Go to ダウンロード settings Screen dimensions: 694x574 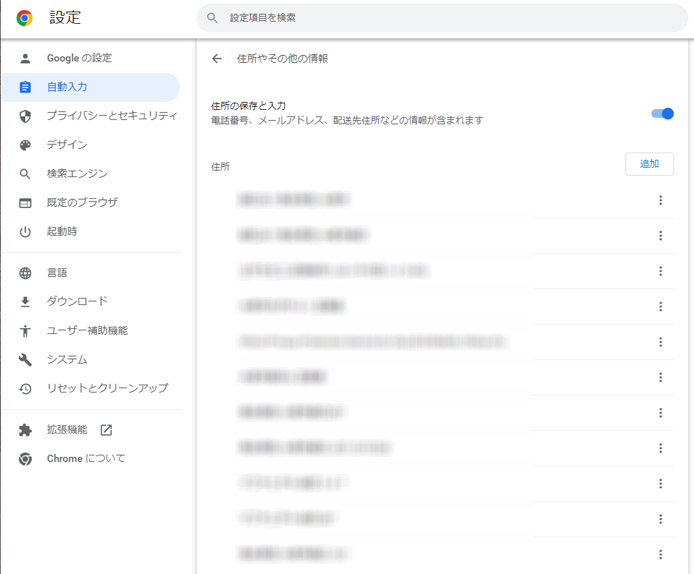(x=77, y=301)
